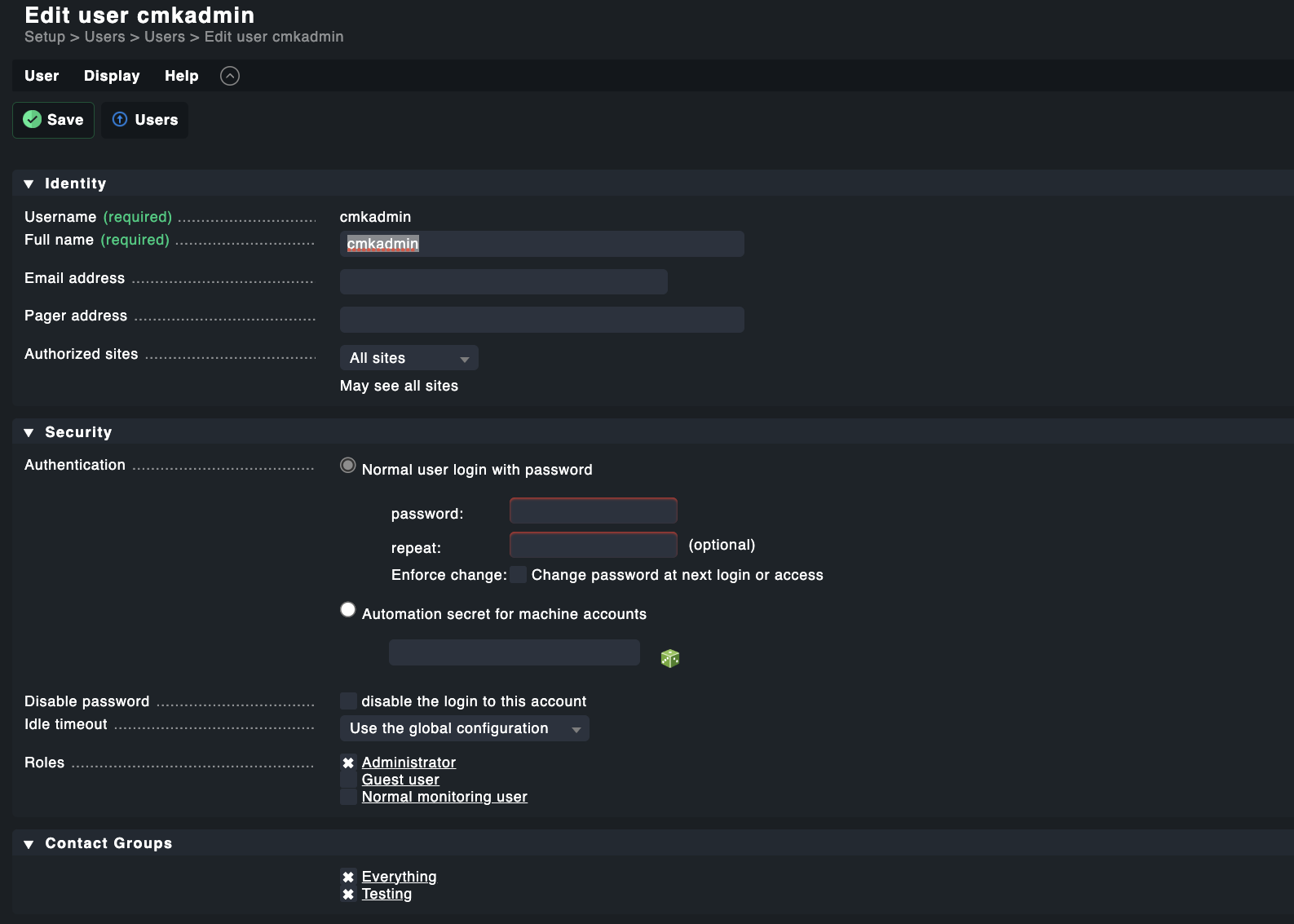Screen dimensions: 1294x924
Task: Click the dice icon to generate secret
Action: pyautogui.click(x=669, y=658)
